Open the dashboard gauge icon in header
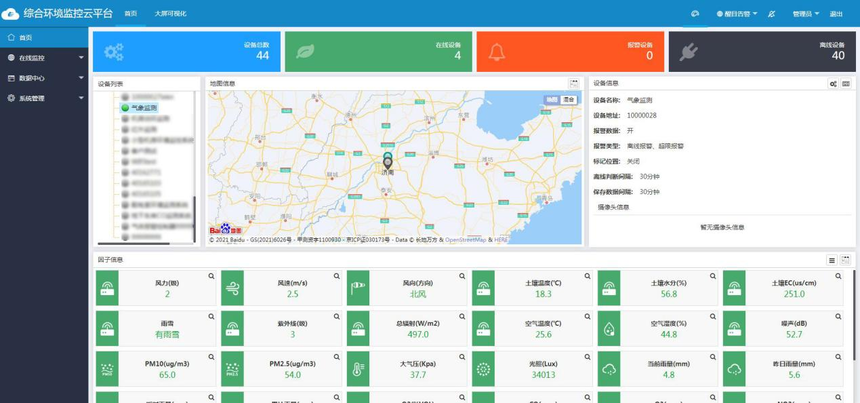This screenshot has height=403, width=860. pos(695,14)
